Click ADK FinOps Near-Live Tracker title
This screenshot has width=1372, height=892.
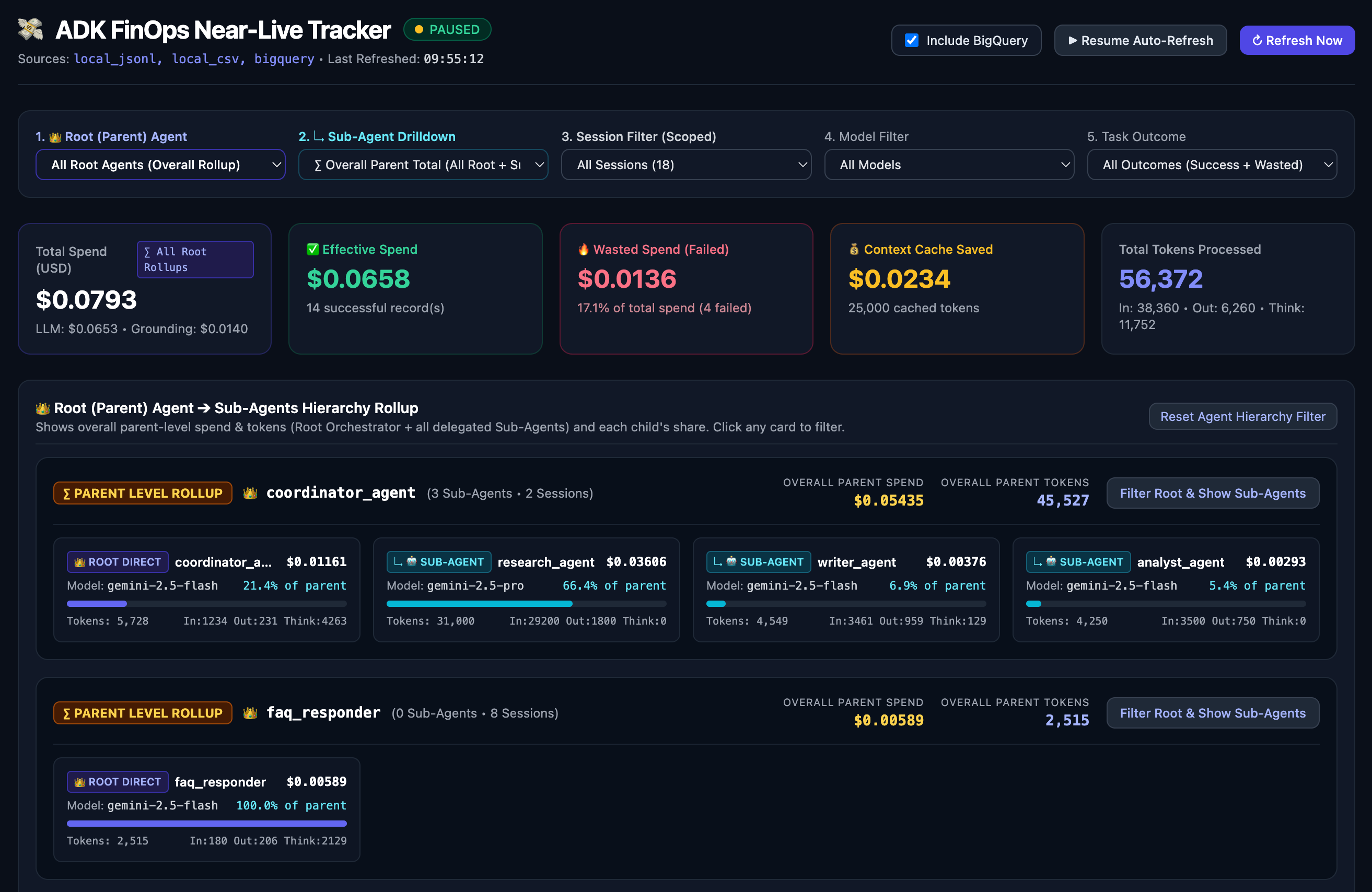(223, 30)
